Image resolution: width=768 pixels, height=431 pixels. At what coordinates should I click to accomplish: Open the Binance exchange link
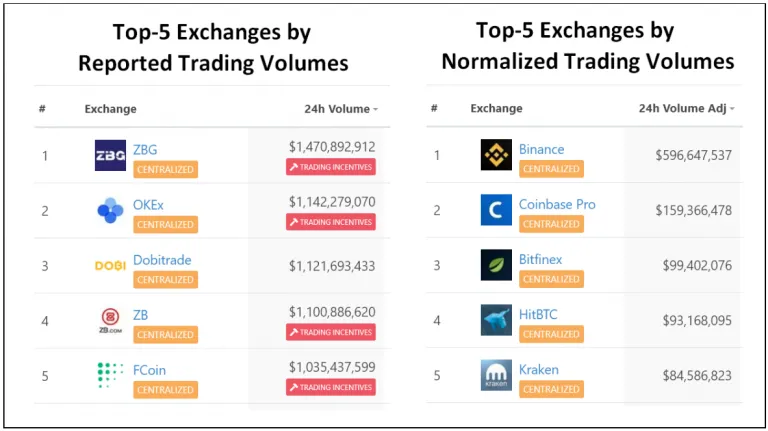541,149
